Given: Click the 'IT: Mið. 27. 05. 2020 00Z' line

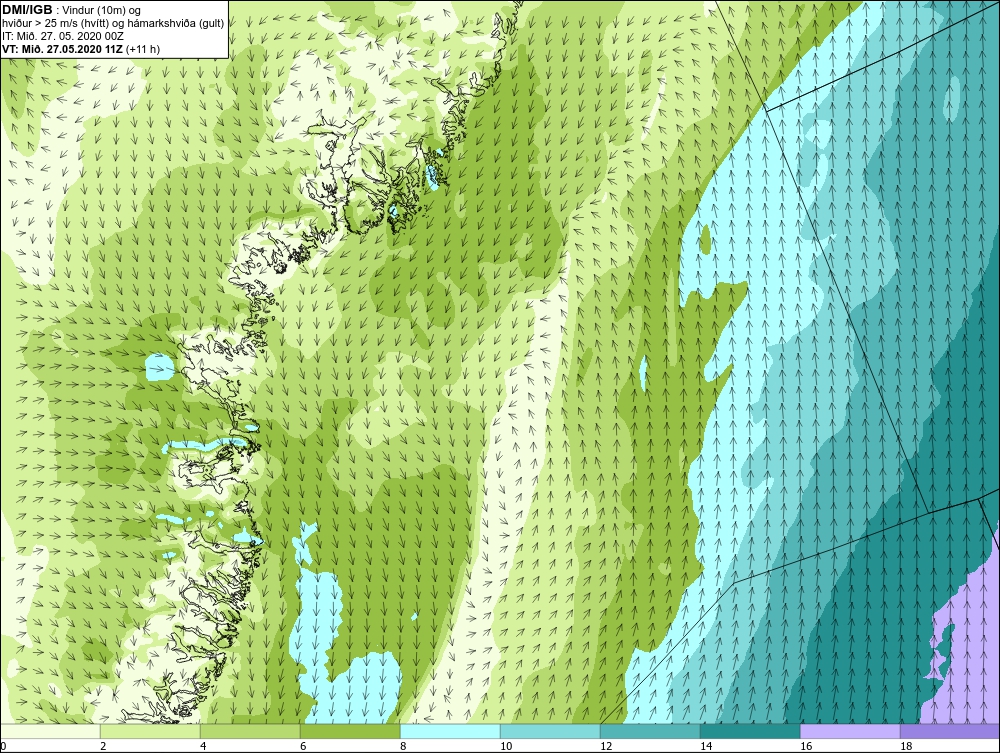Looking at the screenshot, I should click(63, 36).
